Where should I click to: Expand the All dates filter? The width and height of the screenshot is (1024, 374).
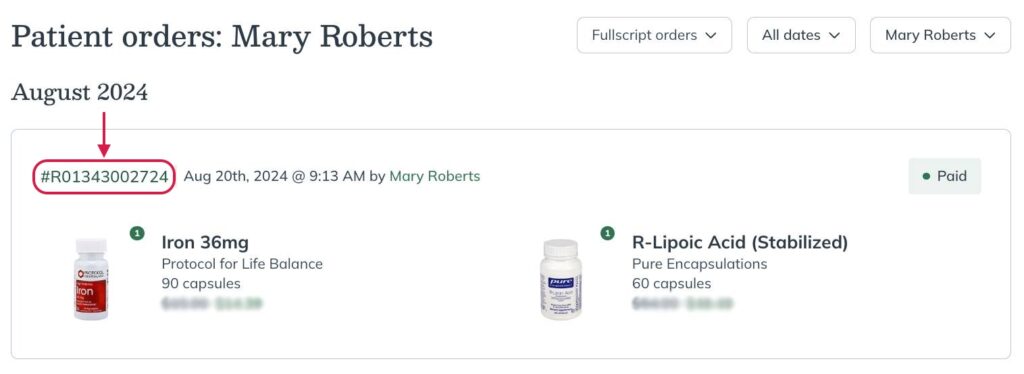pyautogui.click(x=801, y=35)
